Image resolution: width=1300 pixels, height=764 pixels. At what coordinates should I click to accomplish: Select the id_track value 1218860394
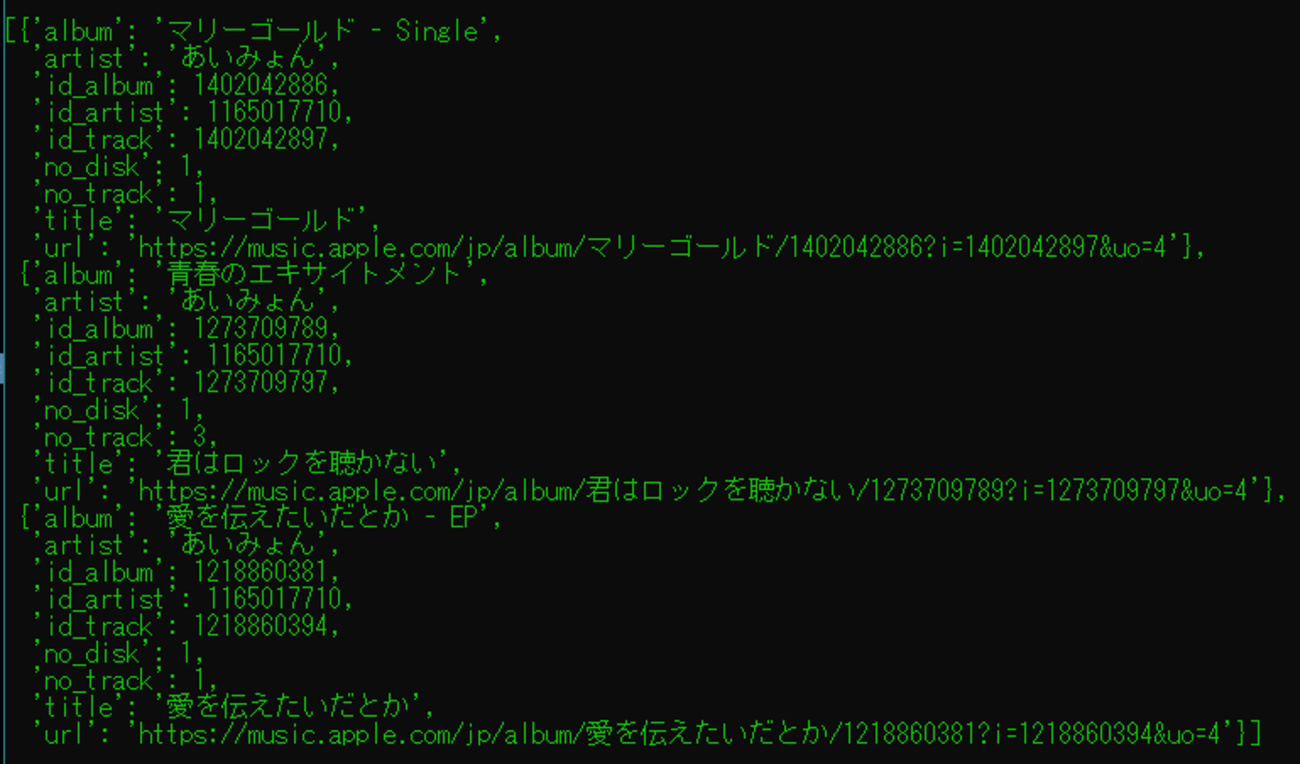click(x=260, y=626)
